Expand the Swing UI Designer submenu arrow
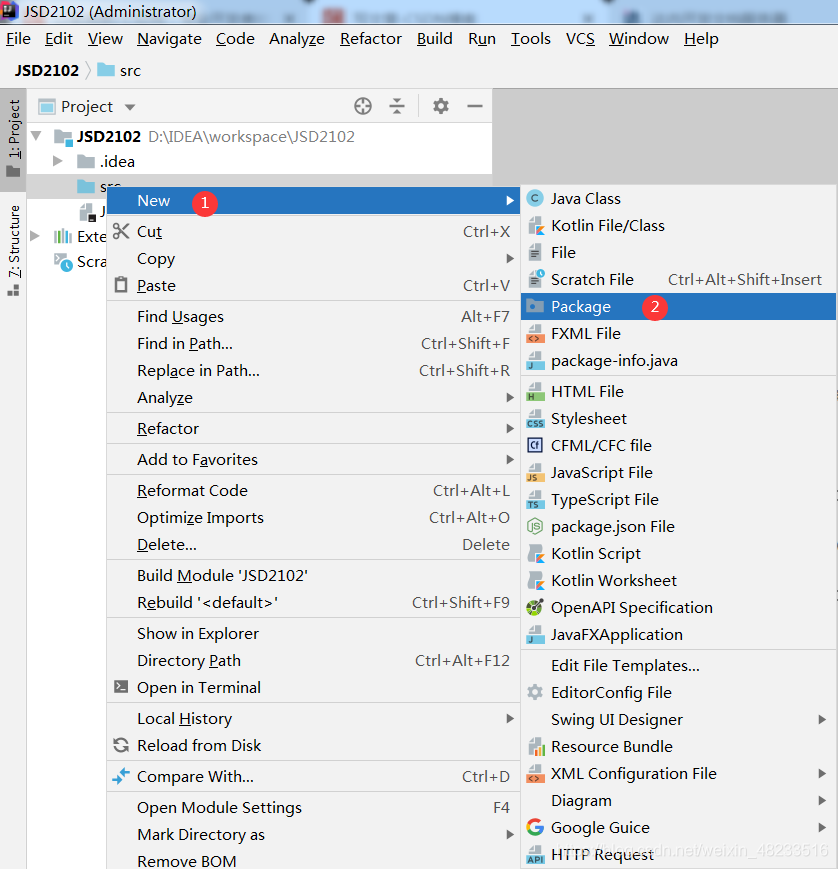This screenshot has height=869, width=838. 822,719
